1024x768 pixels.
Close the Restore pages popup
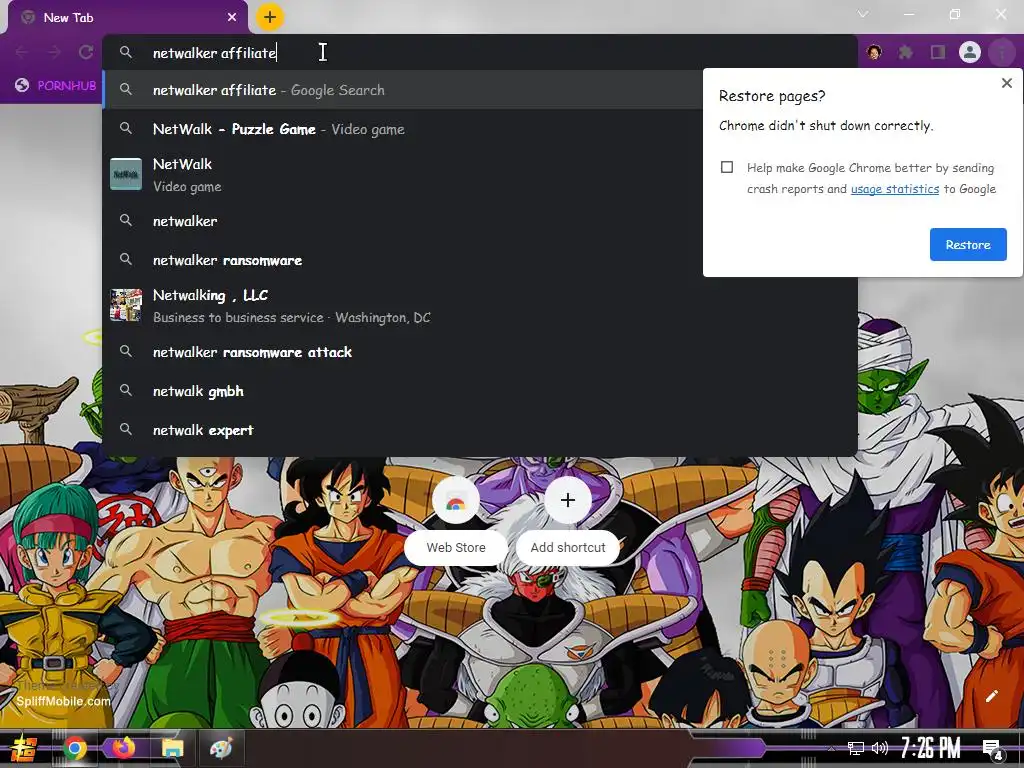(x=1006, y=83)
